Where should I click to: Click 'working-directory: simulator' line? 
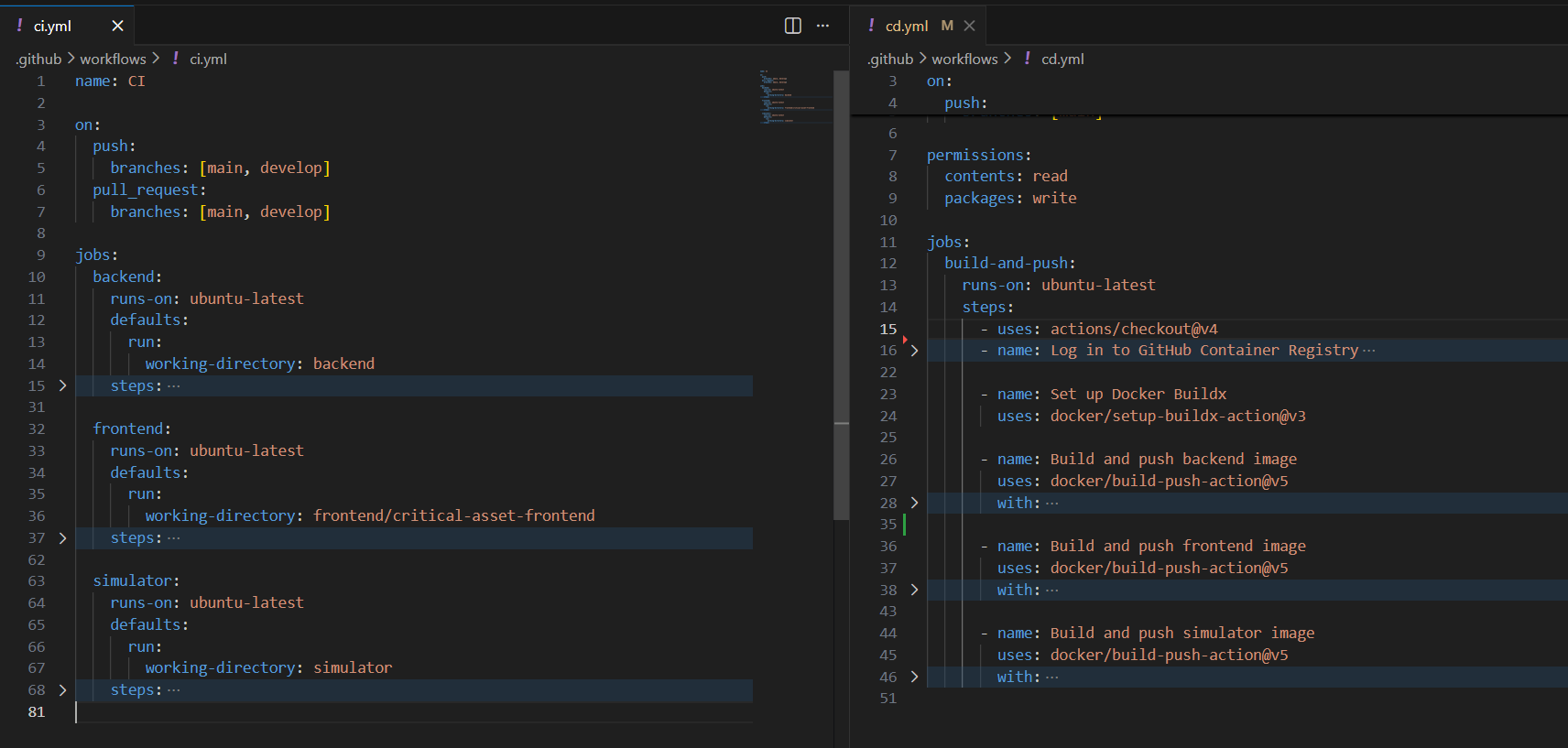click(x=268, y=667)
